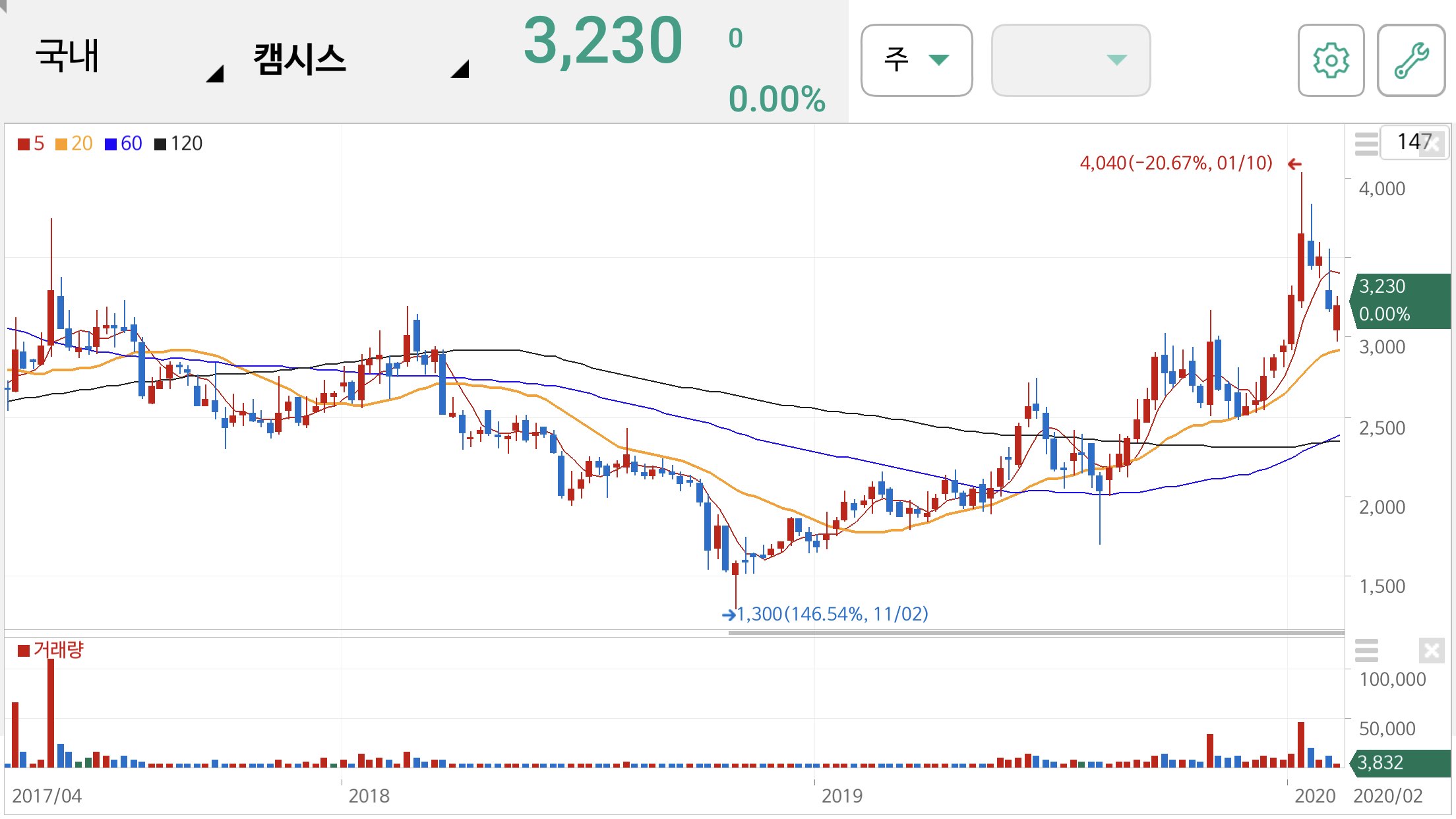Open the chart settings gear icon
Image resolution: width=1456 pixels, height=819 pixels.
(1331, 61)
